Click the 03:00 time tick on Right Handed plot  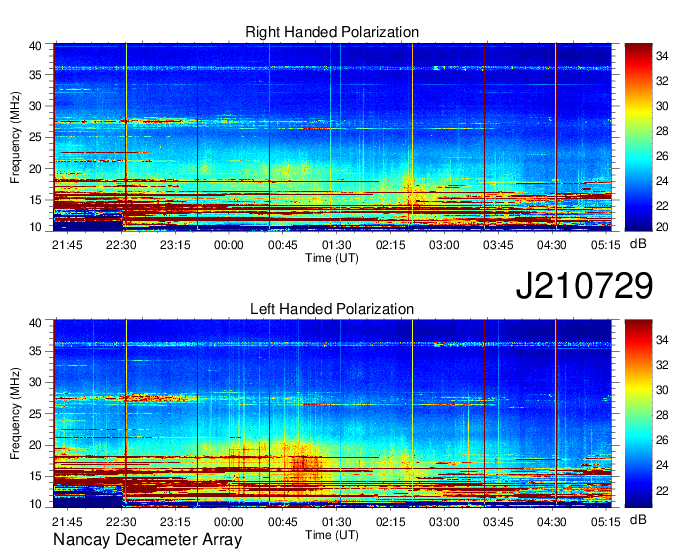tap(444, 245)
